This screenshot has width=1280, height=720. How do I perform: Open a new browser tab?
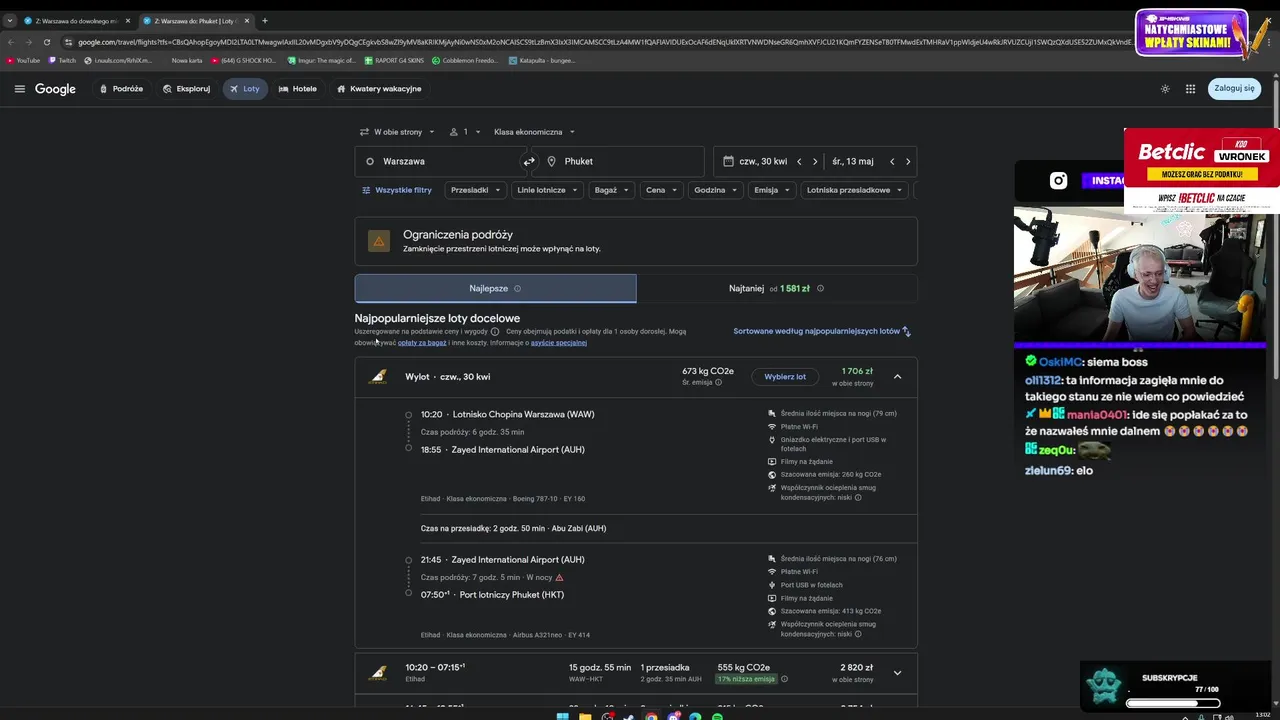pyautogui.click(x=265, y=21)
